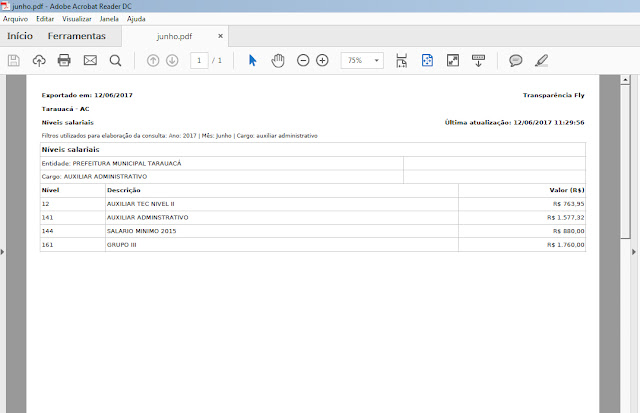The width and height of the screenshot is (640, 413).
Task: Go to previous page arrow
Action: 153,60
